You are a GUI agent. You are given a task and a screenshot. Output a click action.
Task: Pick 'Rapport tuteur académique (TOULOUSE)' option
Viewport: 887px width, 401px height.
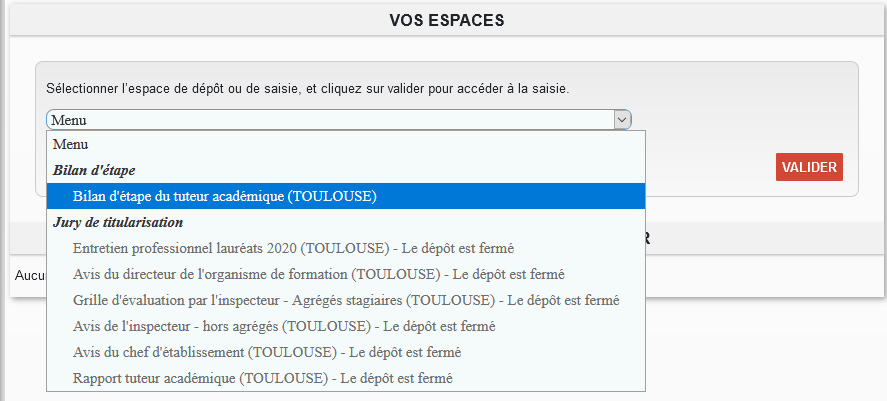(200, 378)
